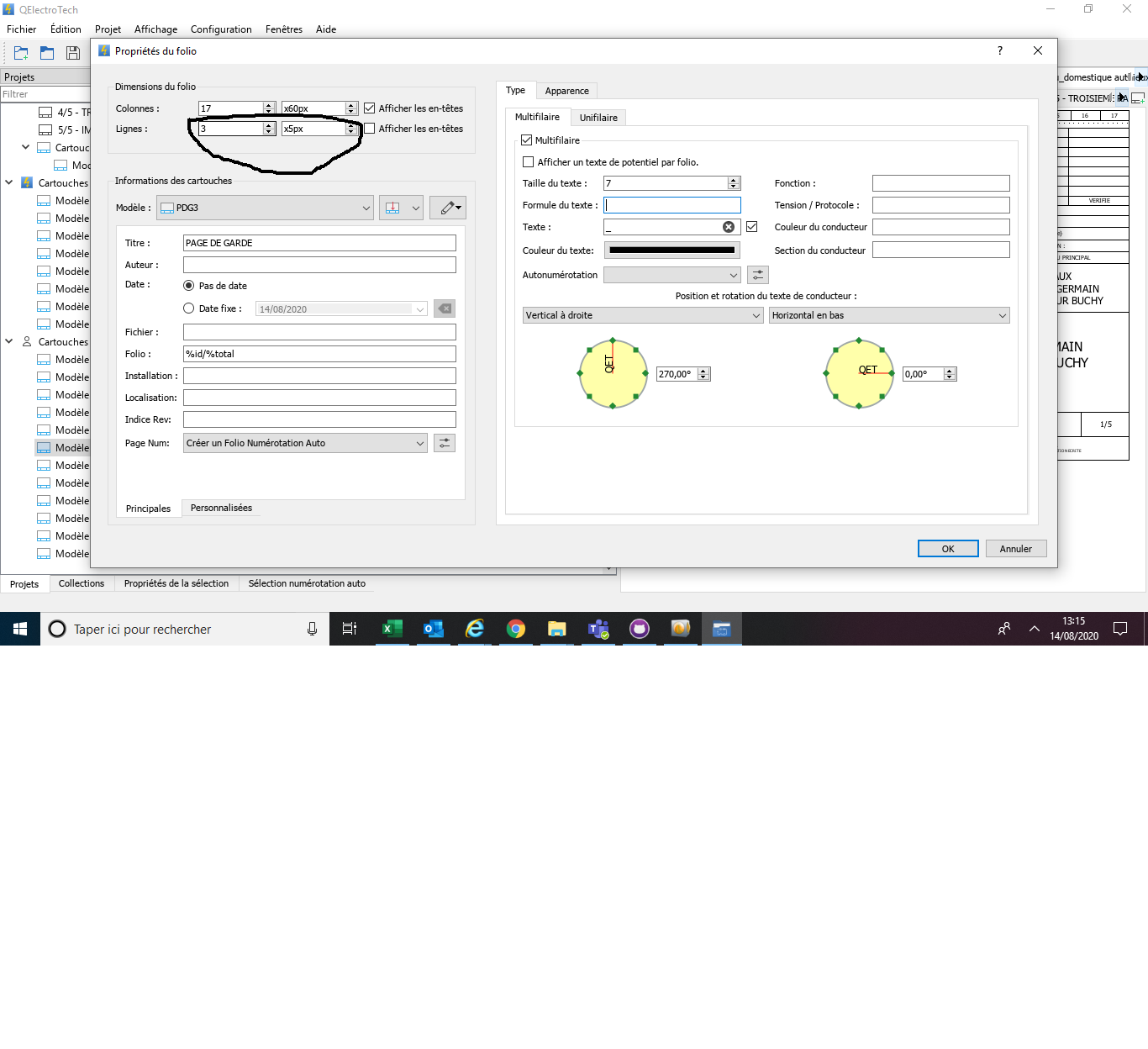This screenshot has height=1049, width=1148.
Task: Open the Unifilaire tab
Action: [598, 118]
